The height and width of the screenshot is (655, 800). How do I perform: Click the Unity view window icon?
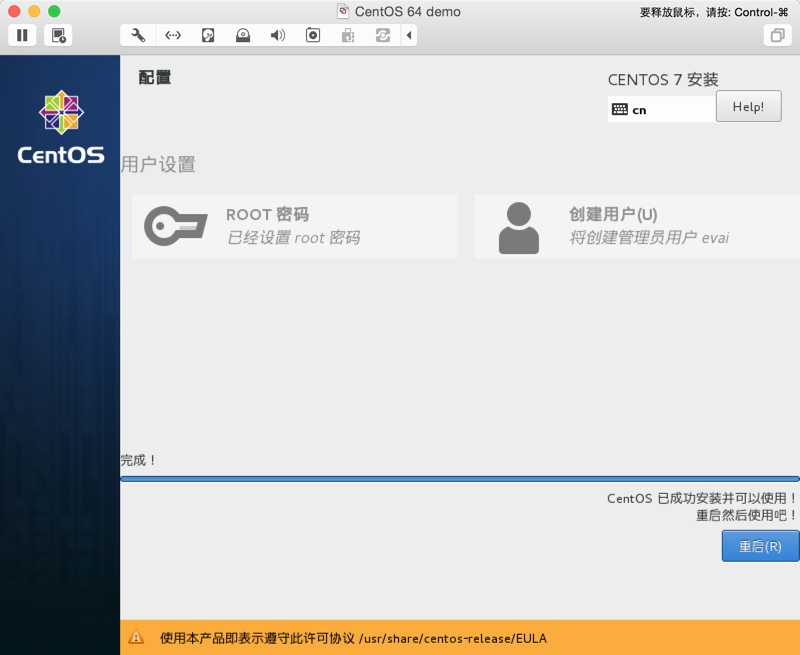click(x=778, y=35)
